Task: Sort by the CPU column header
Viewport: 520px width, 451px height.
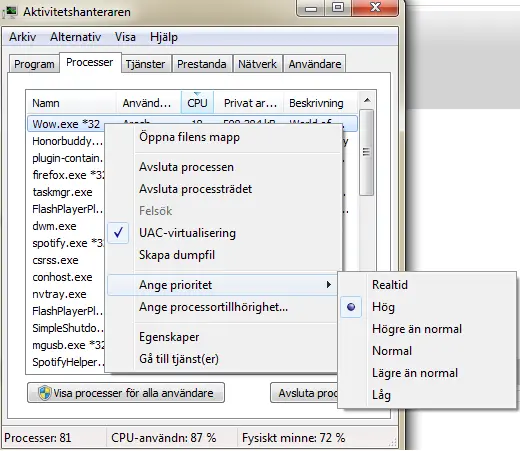Action: click(x=197, y=103)
